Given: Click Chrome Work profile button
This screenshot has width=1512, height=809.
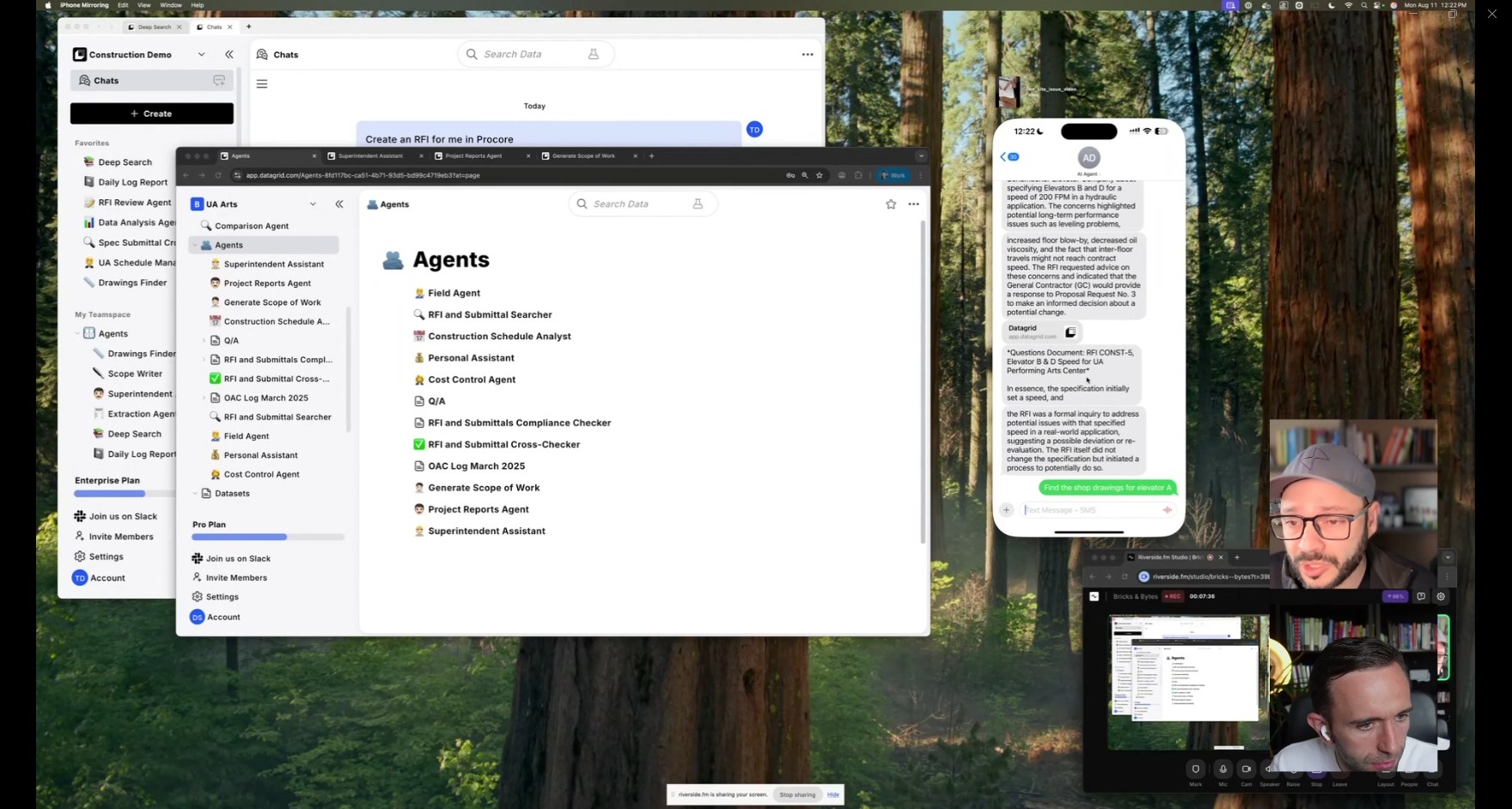Looking at the screenshot, I should click(893, 175).
